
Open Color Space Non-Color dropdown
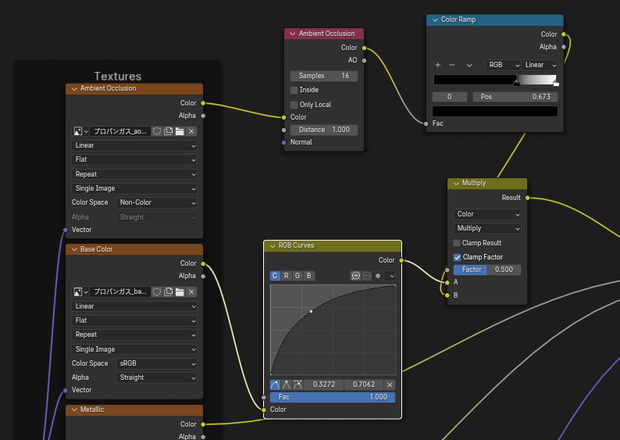tap(157, 202)
